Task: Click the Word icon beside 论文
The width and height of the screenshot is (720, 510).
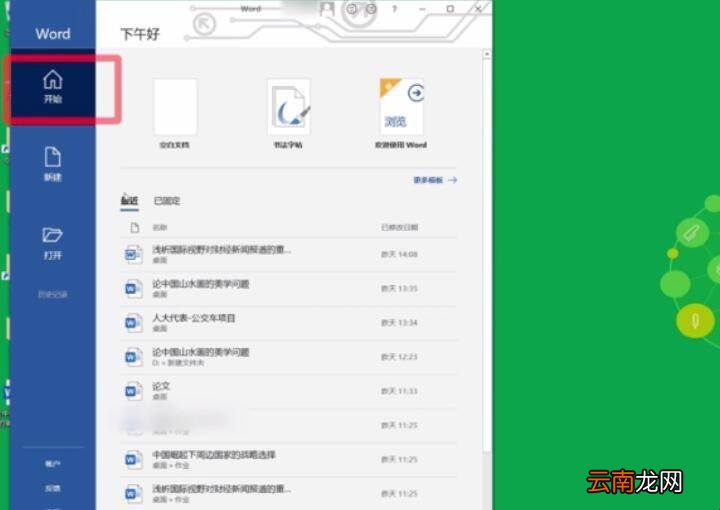Action: 134,391
